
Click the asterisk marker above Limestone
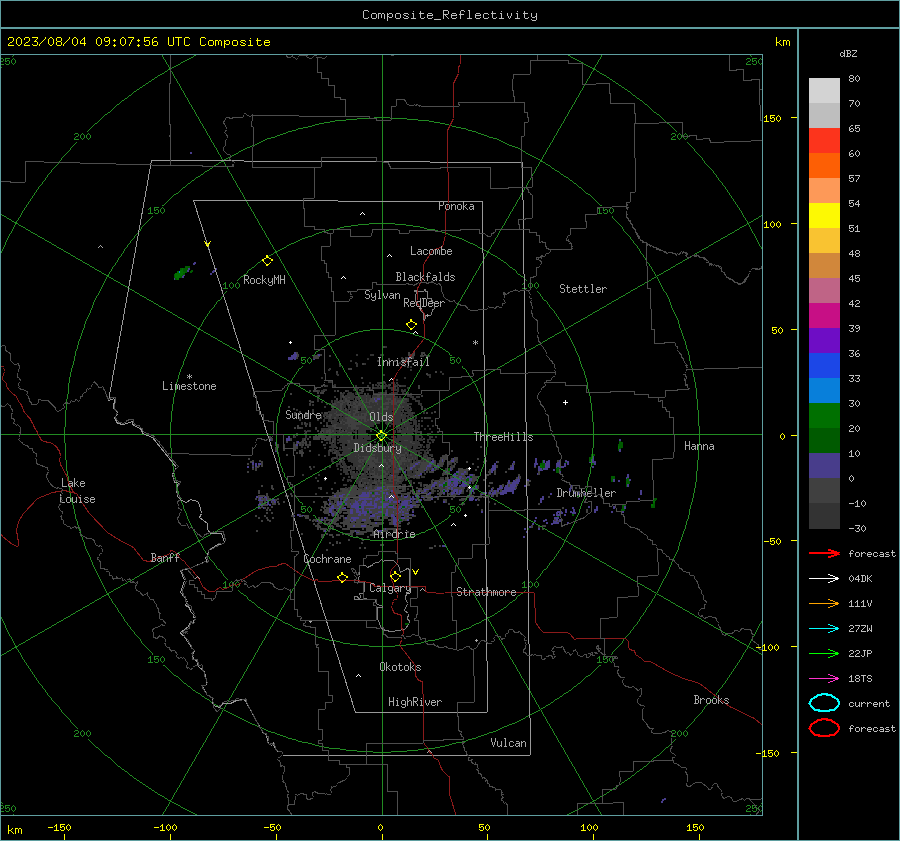pos(189,377)
